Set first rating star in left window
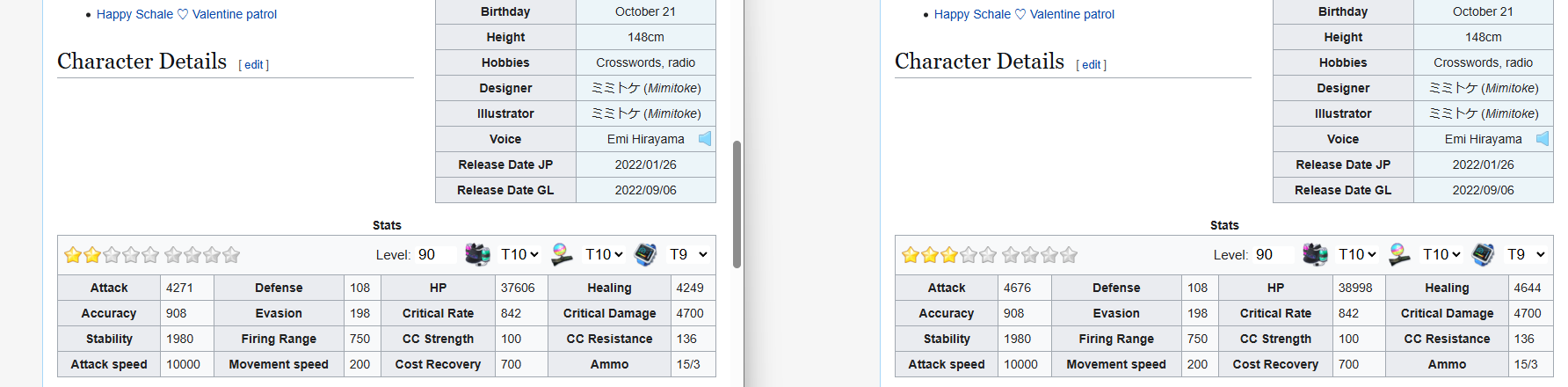 pos(73,255)
